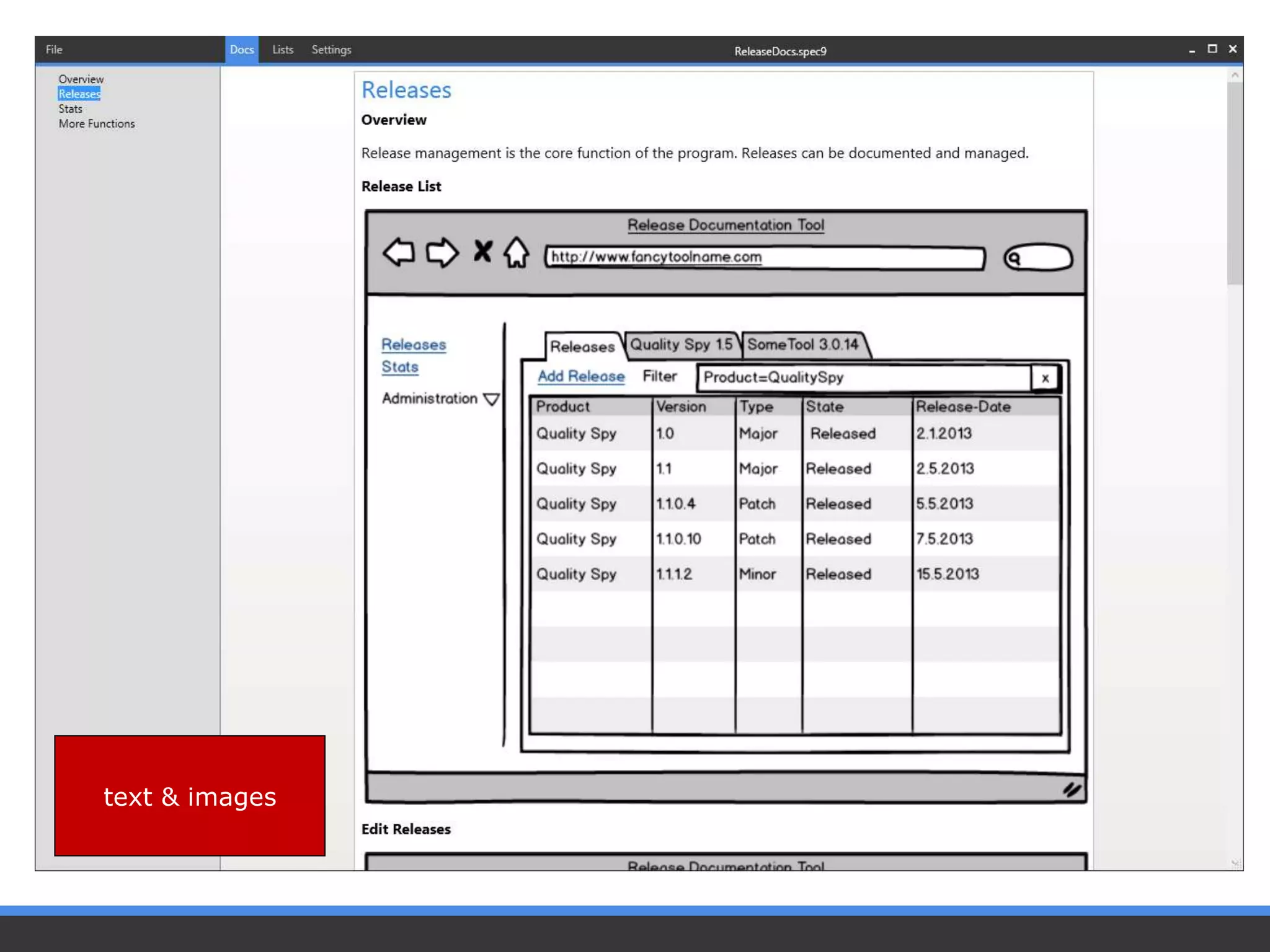Select Overview in the sidebar tree
This screenshot has width=1270, height=952.
click(x=81, y=79)
